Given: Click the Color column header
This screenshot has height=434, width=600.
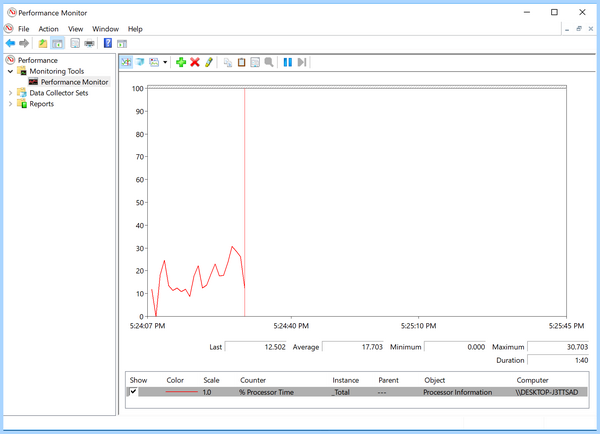Looking at the screenshot, I should click(x=175, y=380).
